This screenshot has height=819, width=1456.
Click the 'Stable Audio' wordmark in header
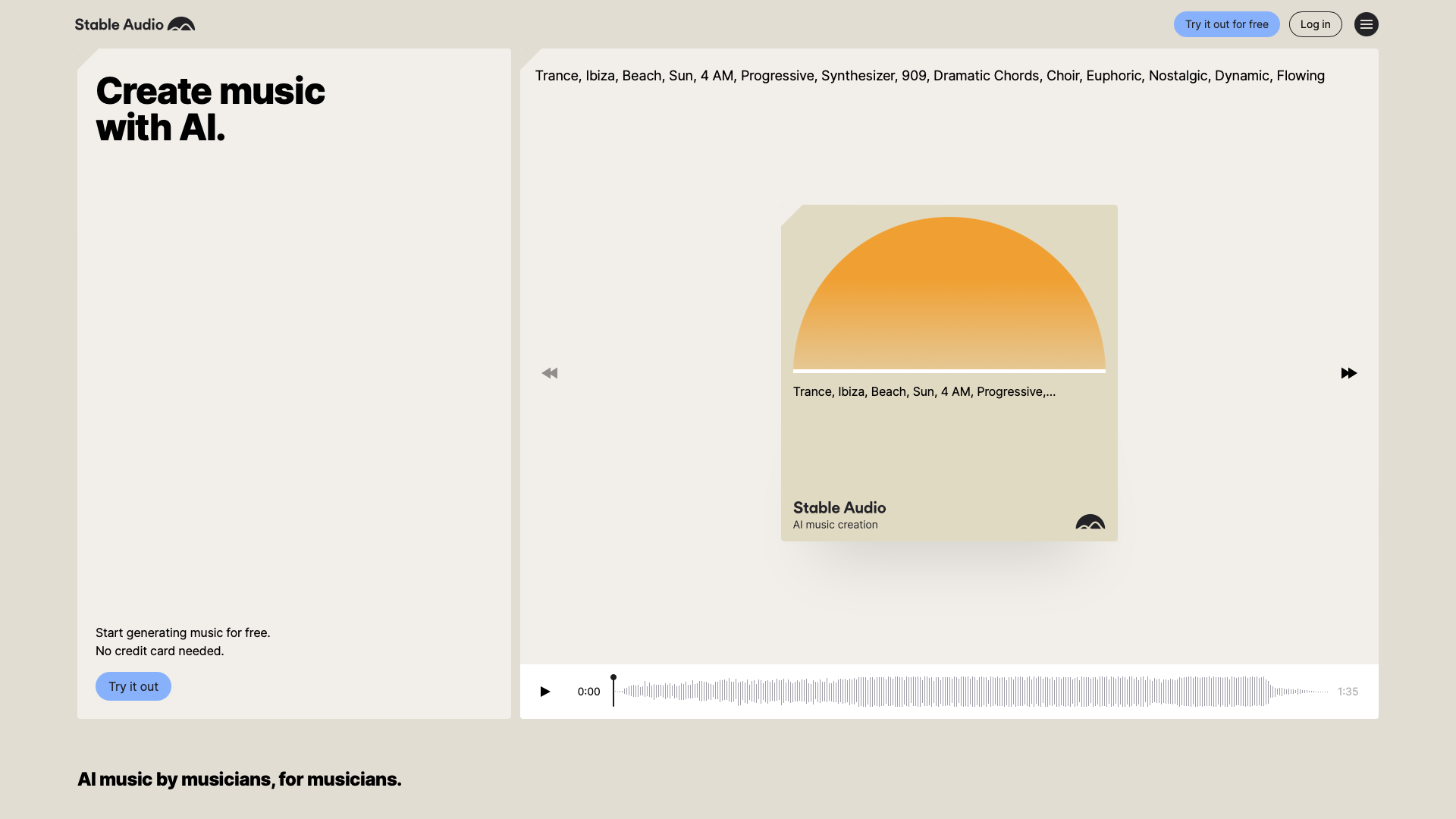(119, 24)
